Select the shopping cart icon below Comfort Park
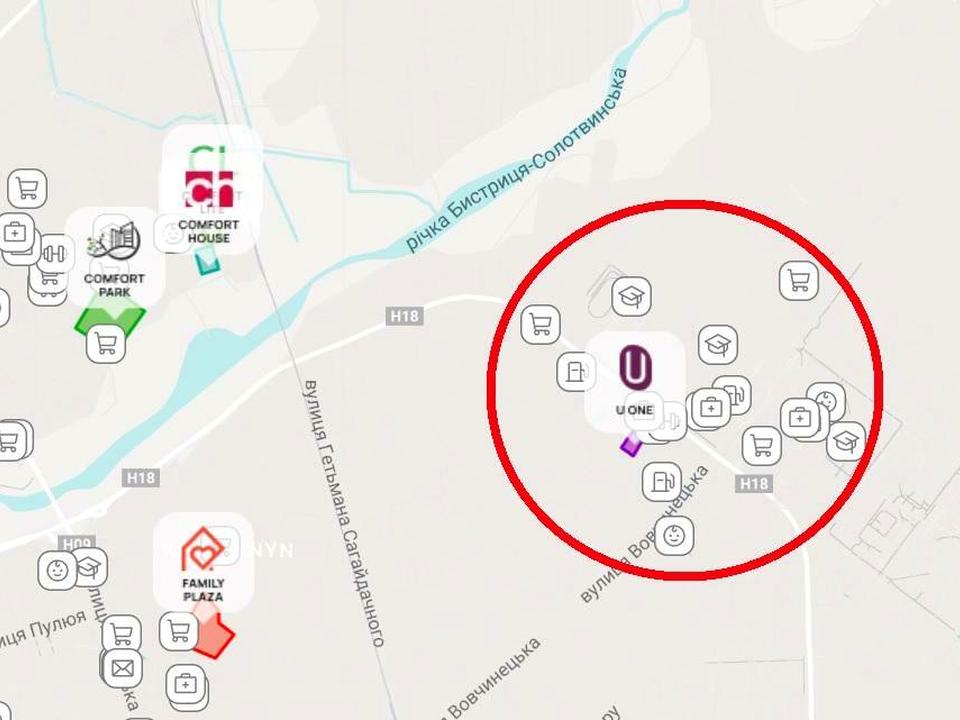 click(x=106, y=343)
